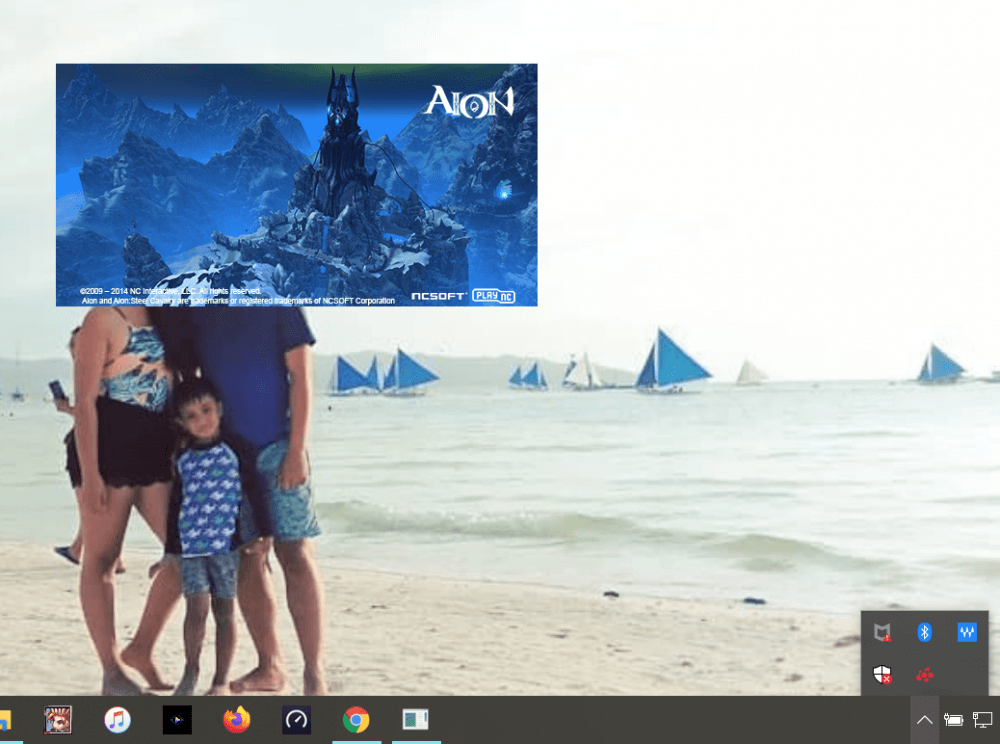Open Waves MaxxAudio tray icon
The width and height of the screenshot is (1000, 744).
[x=967, y=632]
